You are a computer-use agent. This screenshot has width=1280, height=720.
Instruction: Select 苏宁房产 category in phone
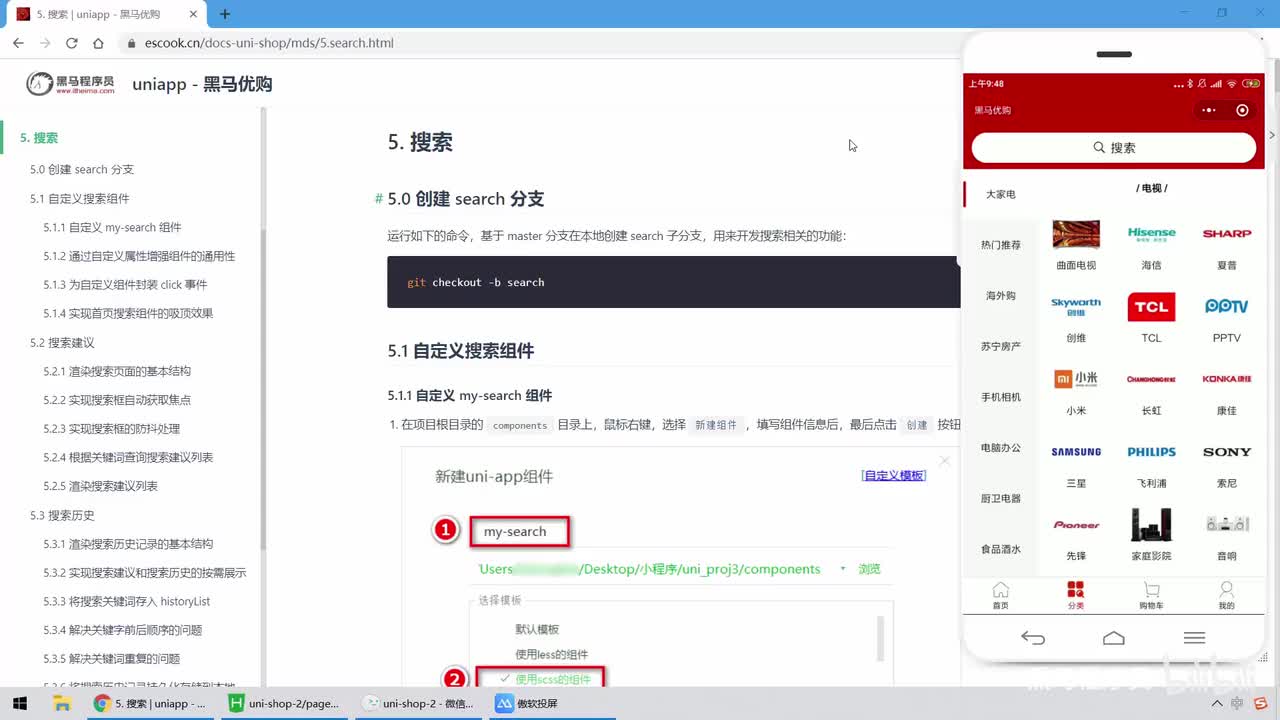pos(1000,346)
